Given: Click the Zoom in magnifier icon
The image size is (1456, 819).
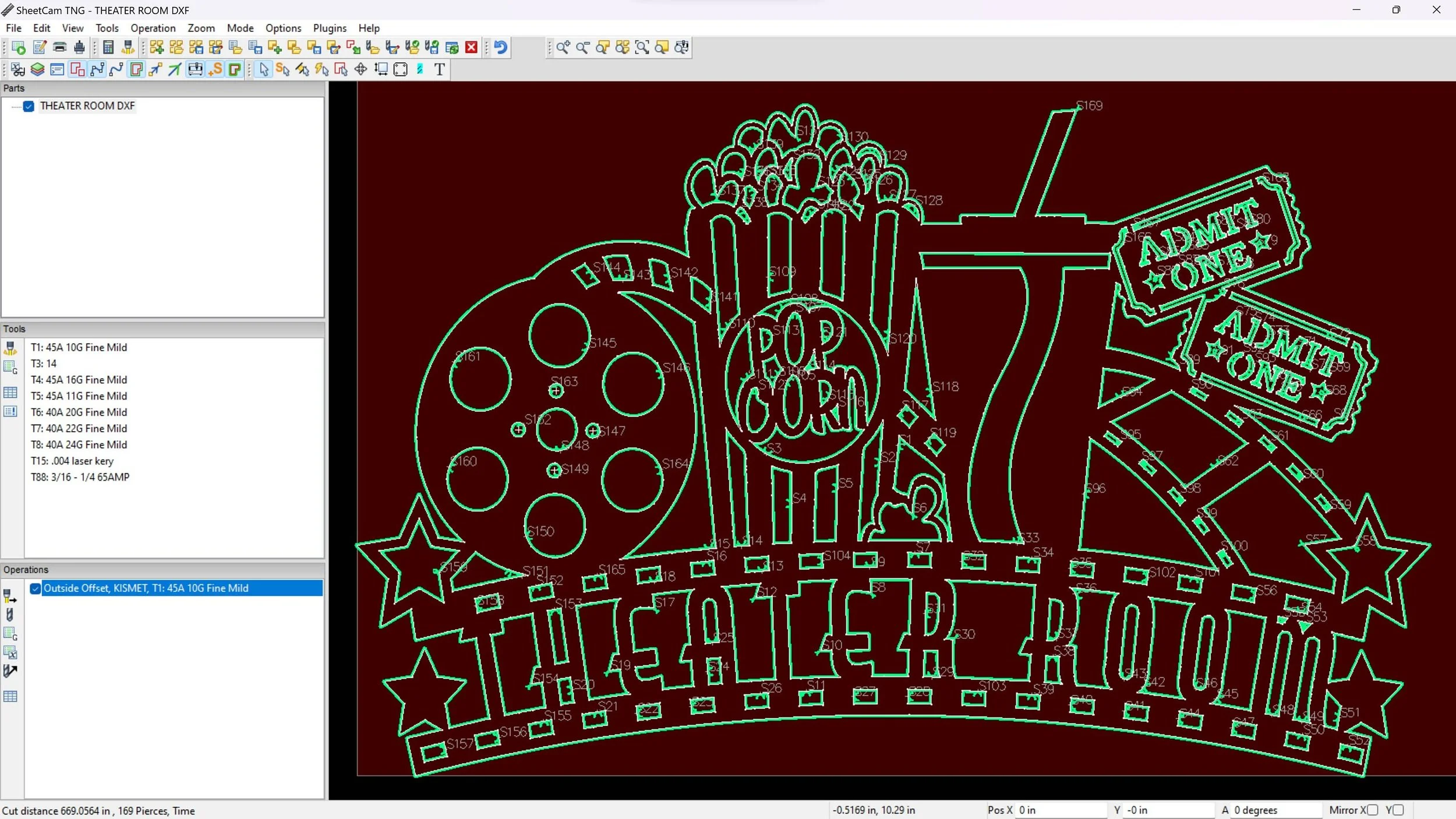Looking at the screenshot, I should (x=563, y=48).
